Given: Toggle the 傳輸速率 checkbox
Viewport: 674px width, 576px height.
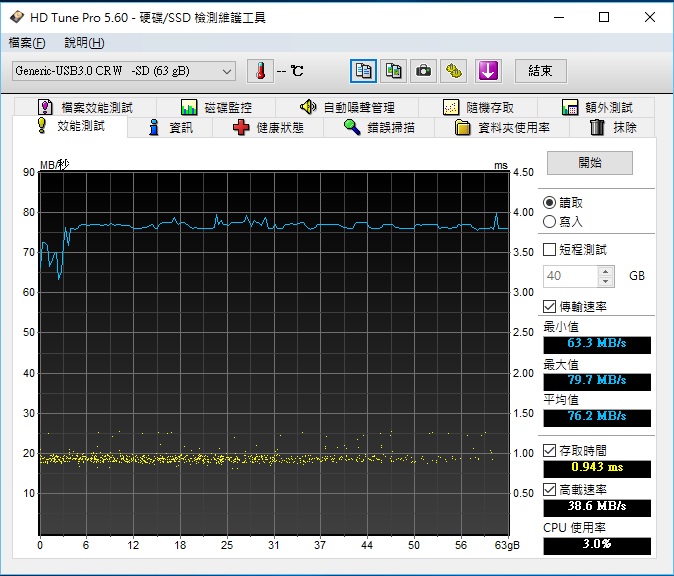Looking at the screenshot, I should point(549,306).
